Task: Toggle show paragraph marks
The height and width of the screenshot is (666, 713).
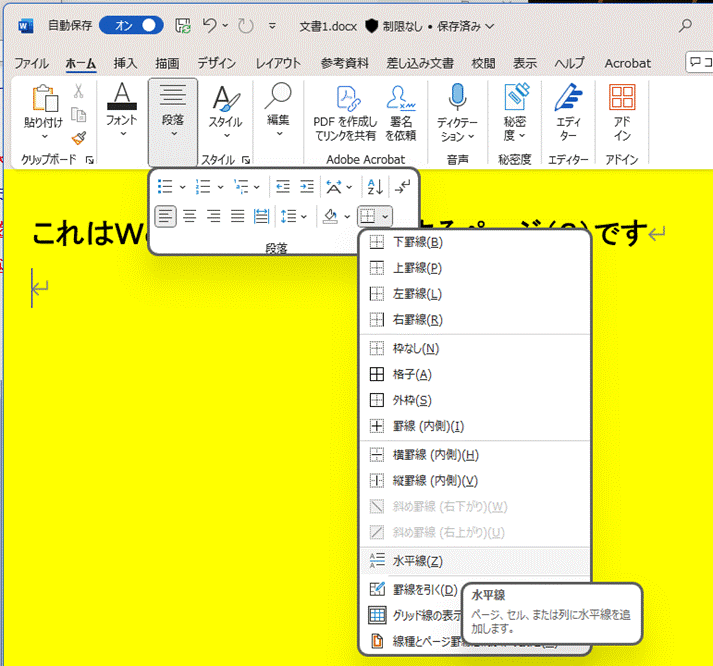Action: click(402, 187)
